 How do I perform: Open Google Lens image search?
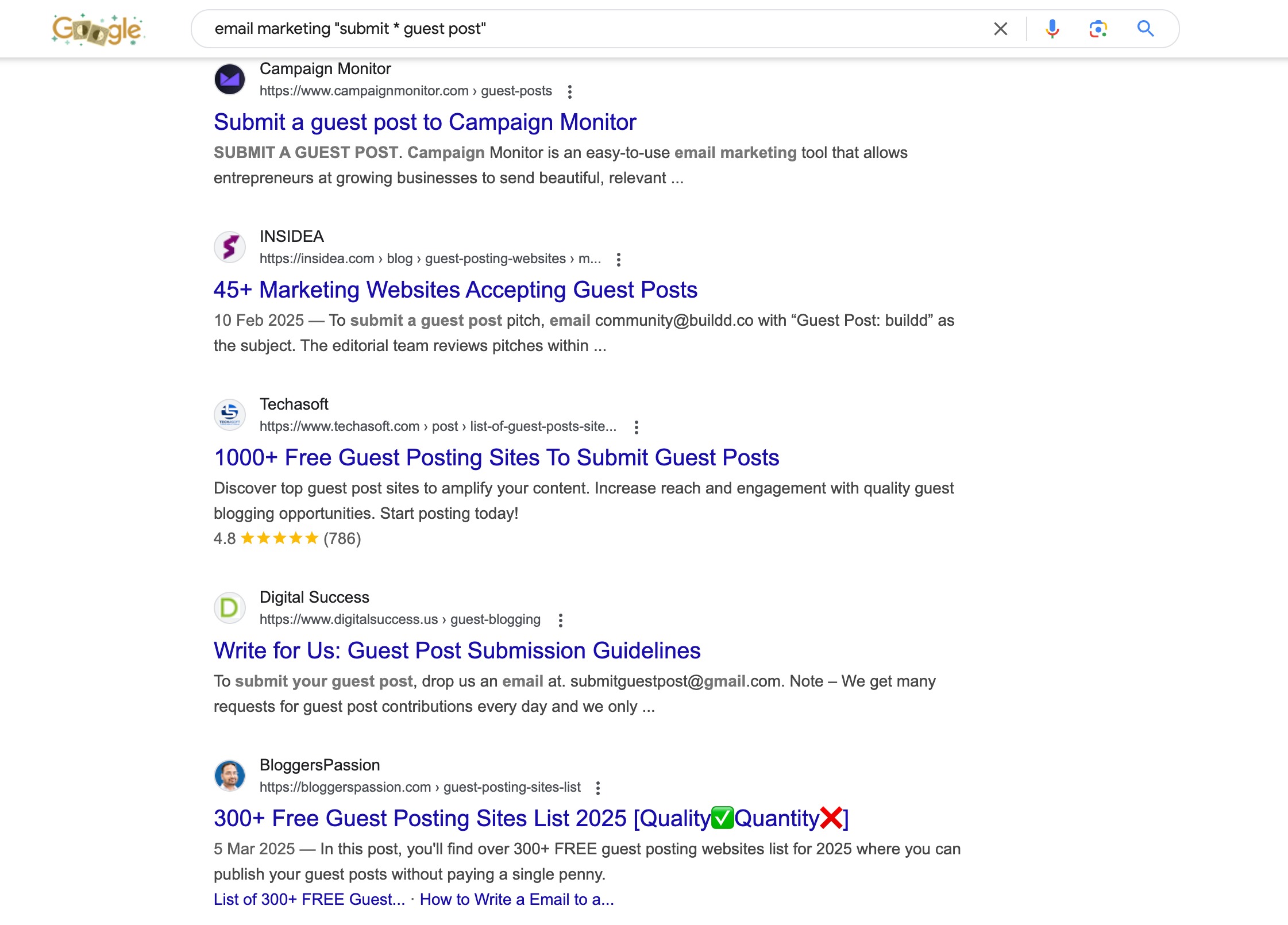[1098, 28]
